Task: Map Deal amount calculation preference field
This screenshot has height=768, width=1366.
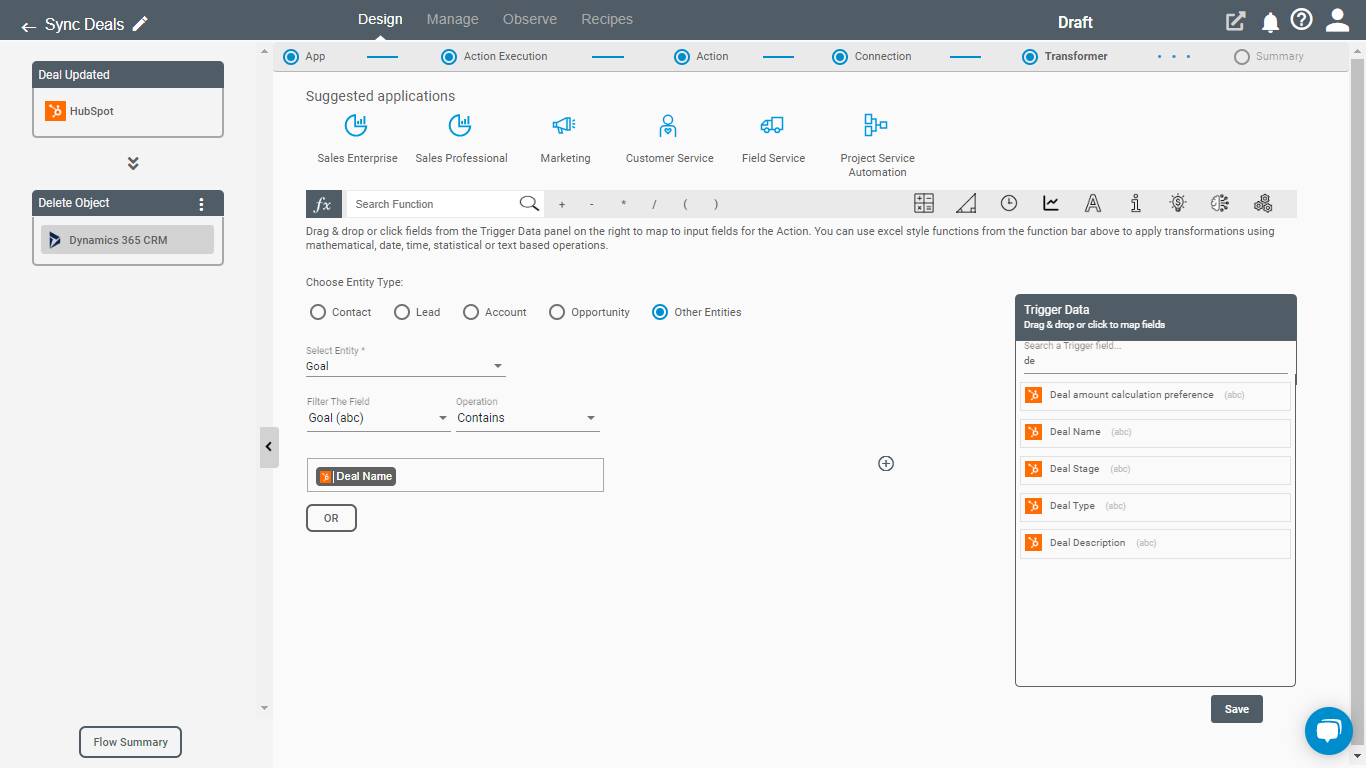Action: click(x=1155, y=396)
